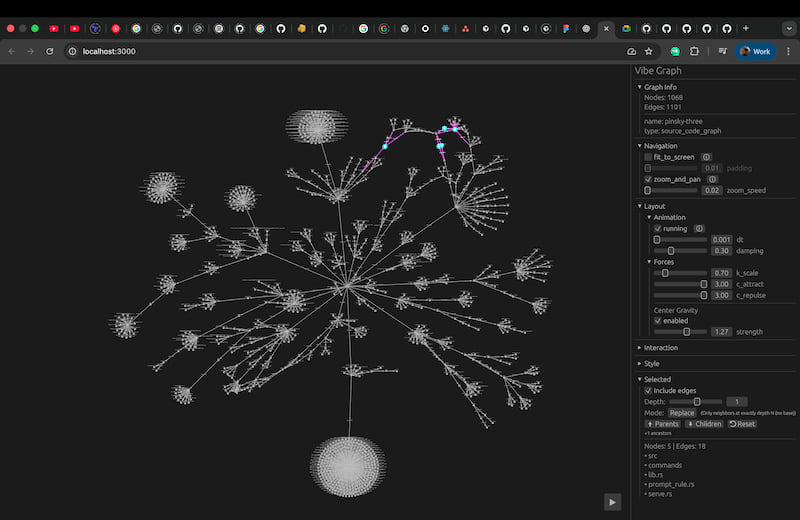This screenshot has width=800, height=520.
Task: Open a new browser tab with plus icon
Action: point(745,29)
